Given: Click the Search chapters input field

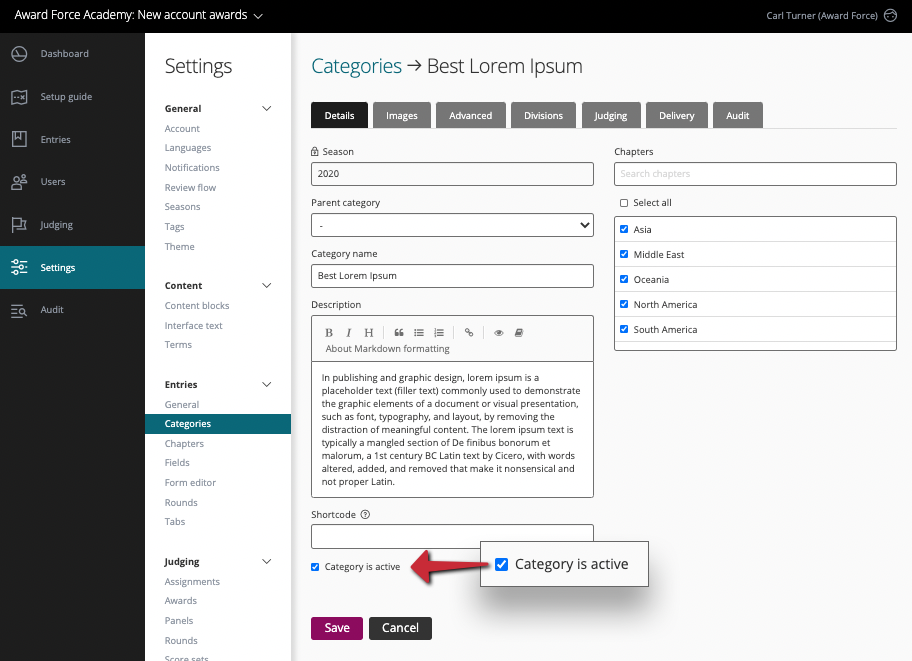Looking at the screenshot, I should pos(754,174).
